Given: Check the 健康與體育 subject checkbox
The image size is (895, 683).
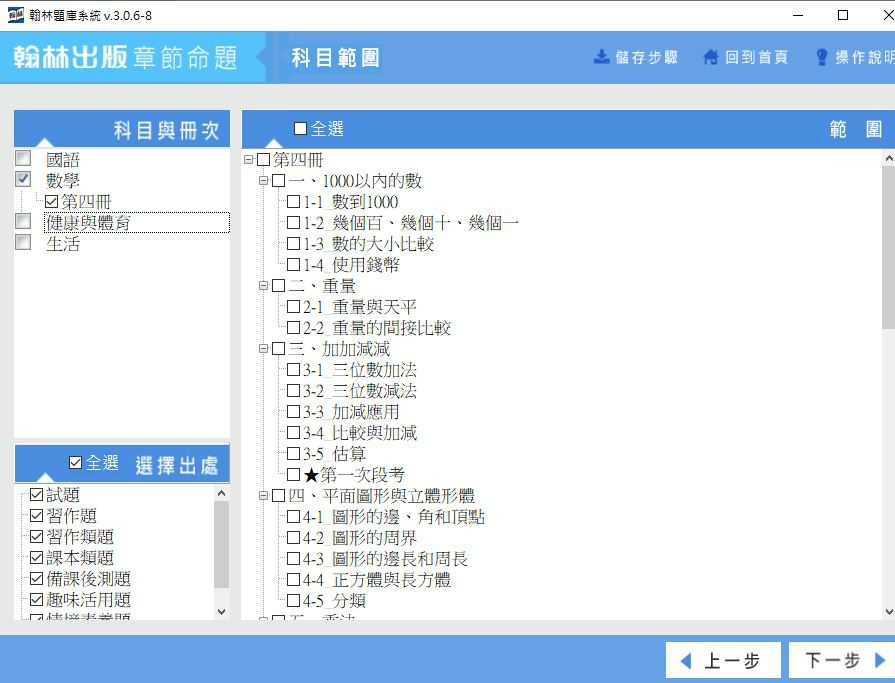Looking at the screenshot, I should 23,221.
